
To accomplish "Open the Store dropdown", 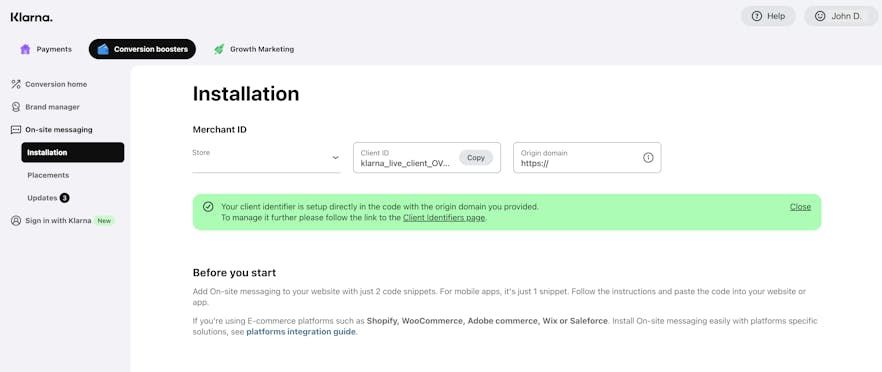I will (x=266, y=158).
